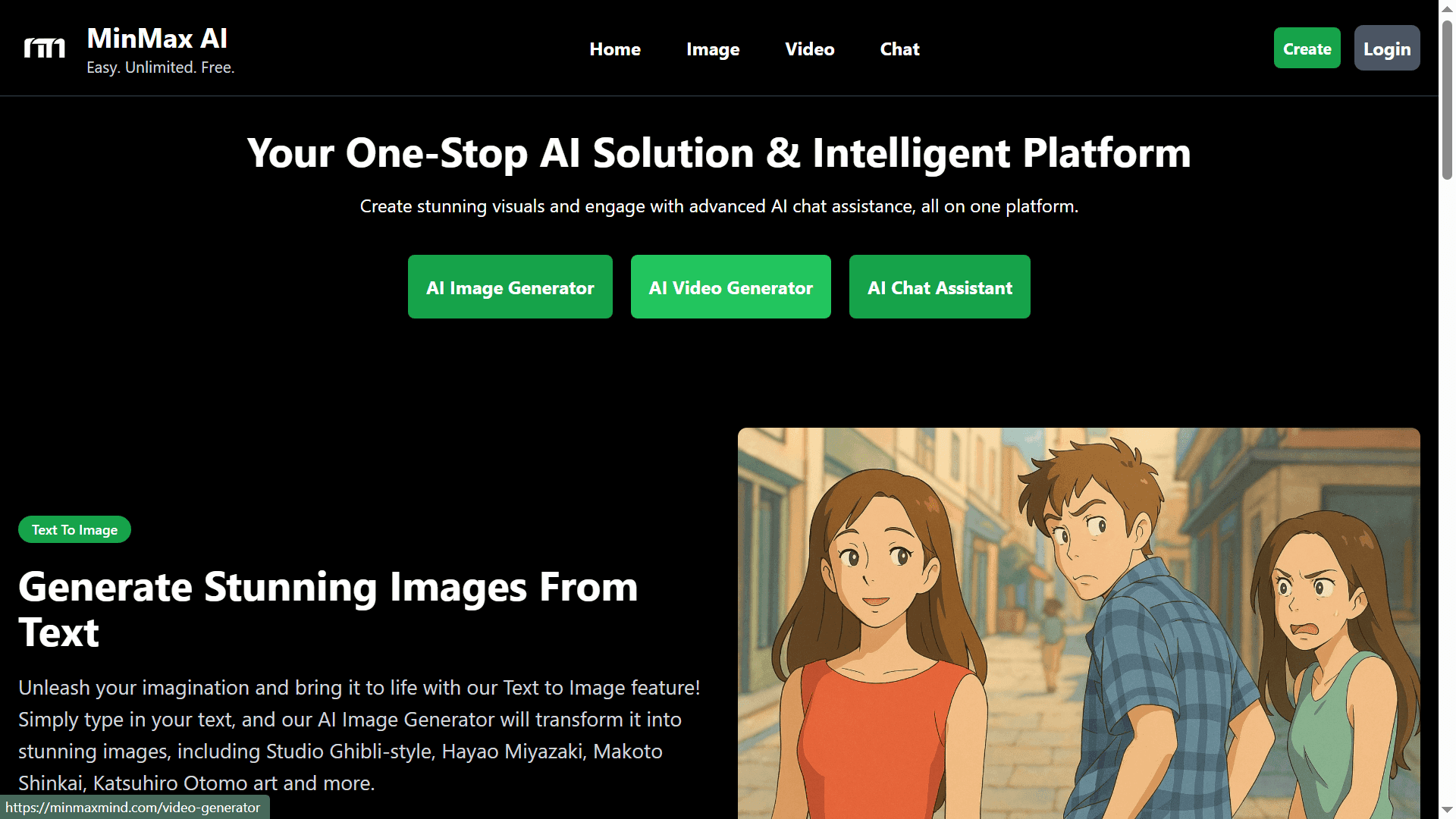Click the Login button
Image resolution: width=1456 pixels, height=819 pixels.
[1386, 48]
